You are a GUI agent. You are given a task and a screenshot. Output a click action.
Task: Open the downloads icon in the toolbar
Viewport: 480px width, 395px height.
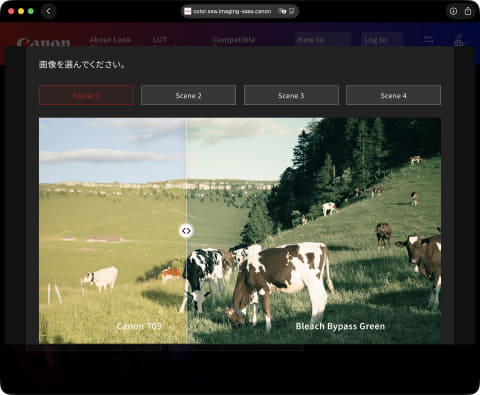453,11
